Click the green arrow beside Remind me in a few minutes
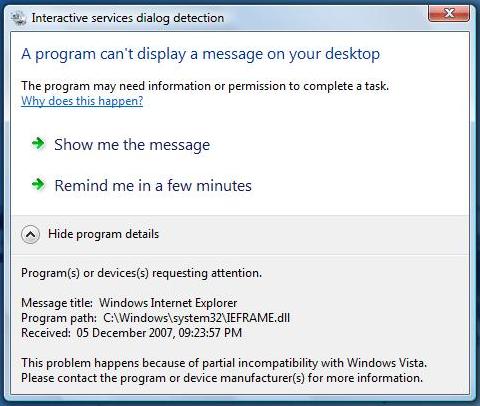The height and width of the screenshot is (406, 480). click(38, 184)
